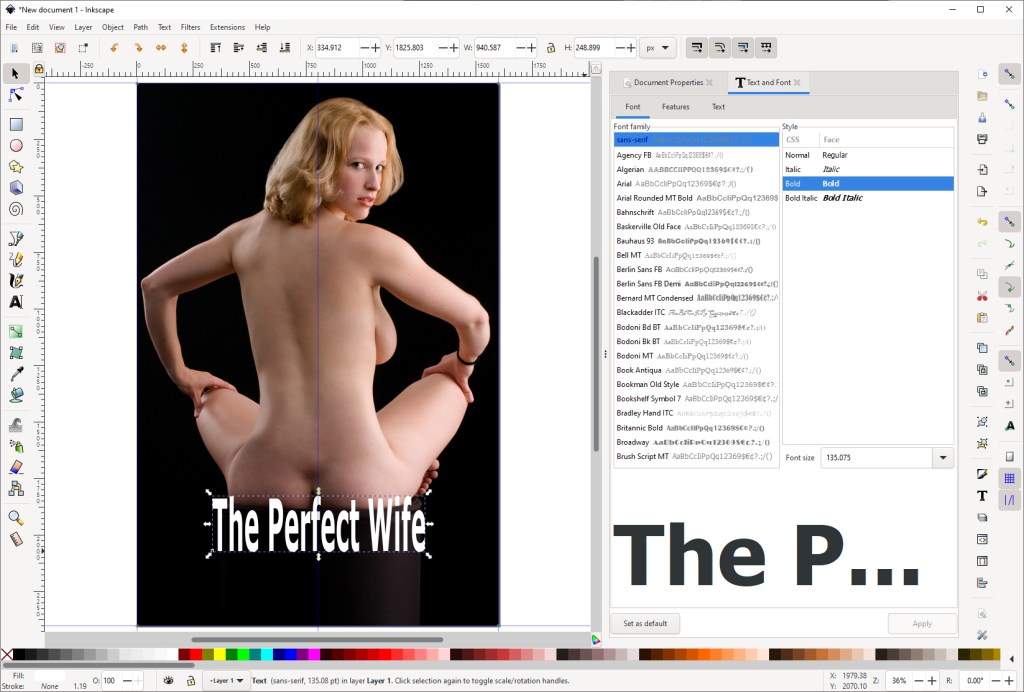Viewport: 1024px width, 692px height.
Task: Toggle Layer 1 visibility eye icon
Action: [x=168, y=681]
